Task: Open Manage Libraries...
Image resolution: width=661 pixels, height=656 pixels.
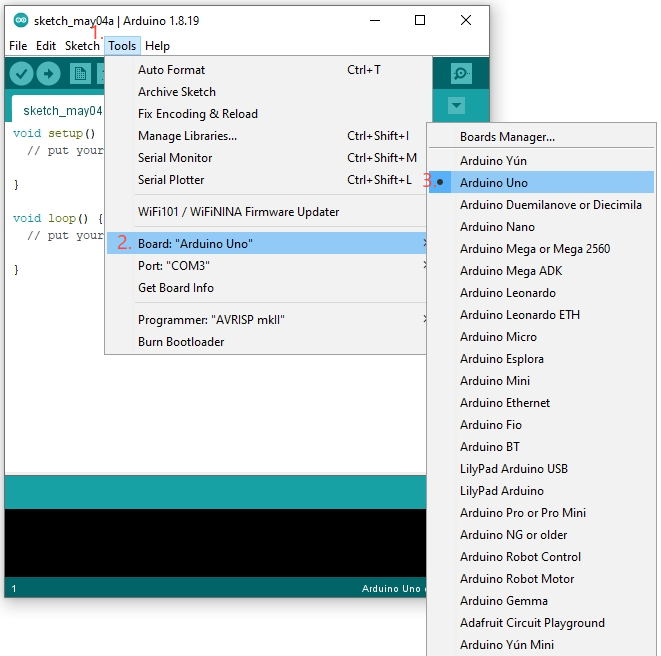Action: pos(268,136)
